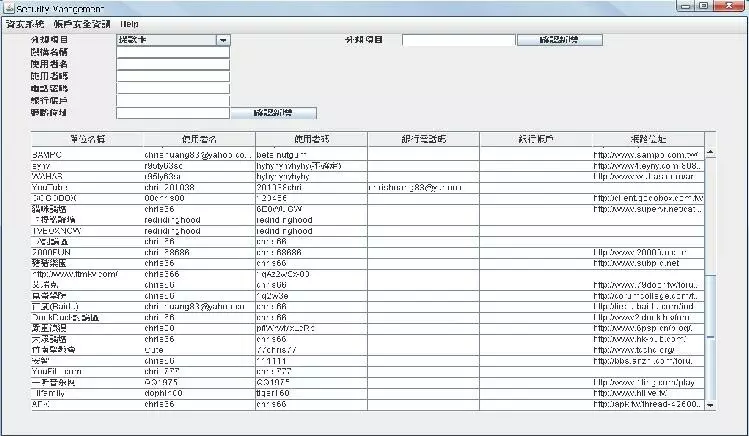Click the 網路位址 column header
Screen dimensions: 749x436
[x=648, y=139]
